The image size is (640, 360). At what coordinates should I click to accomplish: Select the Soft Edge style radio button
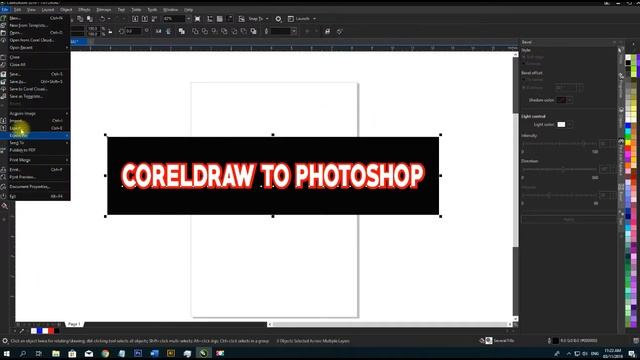pos(524,57)
